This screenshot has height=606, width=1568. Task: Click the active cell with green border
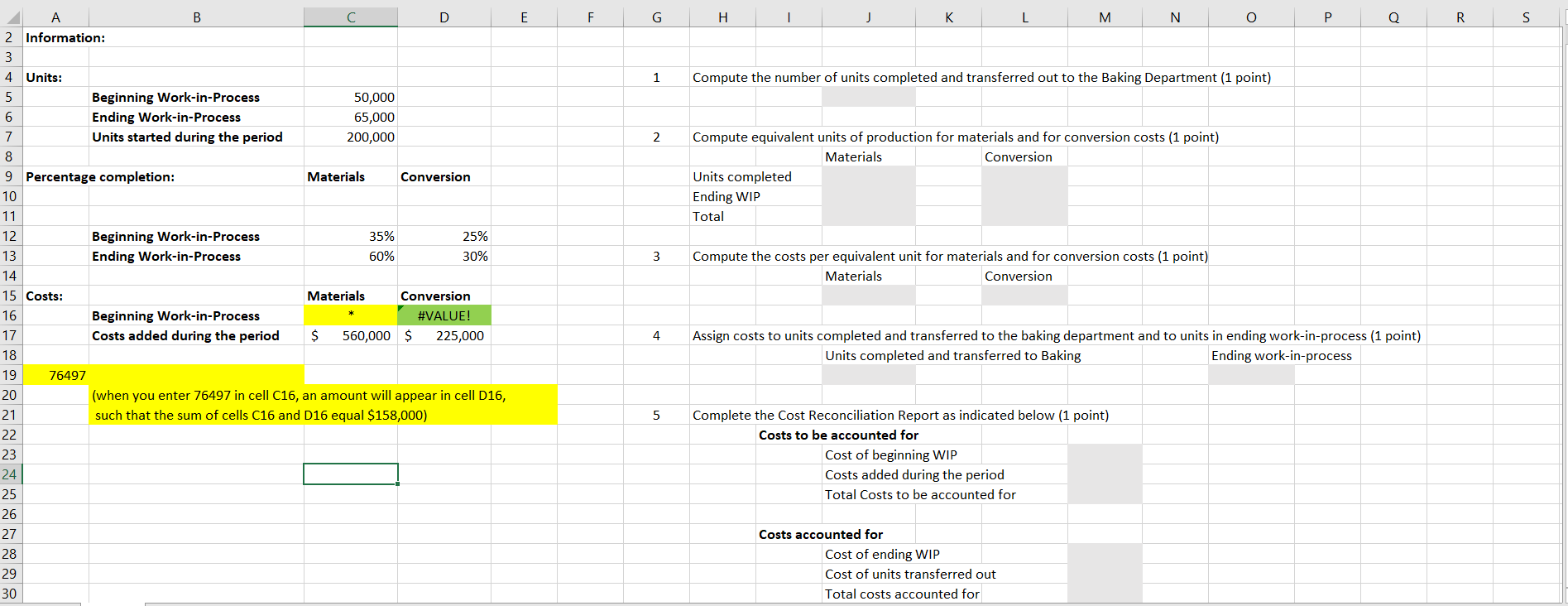pos(351,474)
